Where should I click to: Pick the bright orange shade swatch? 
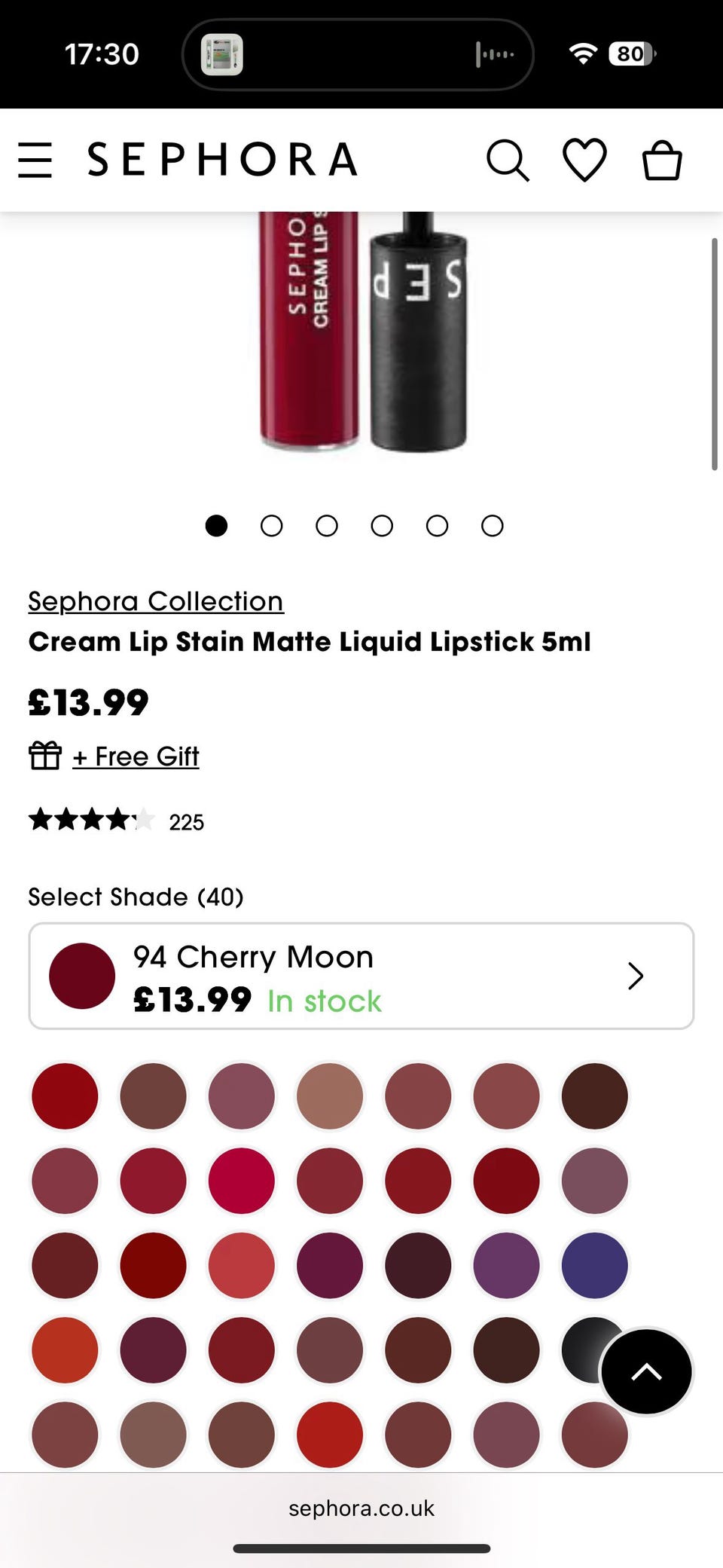(x=65, y=1349)
